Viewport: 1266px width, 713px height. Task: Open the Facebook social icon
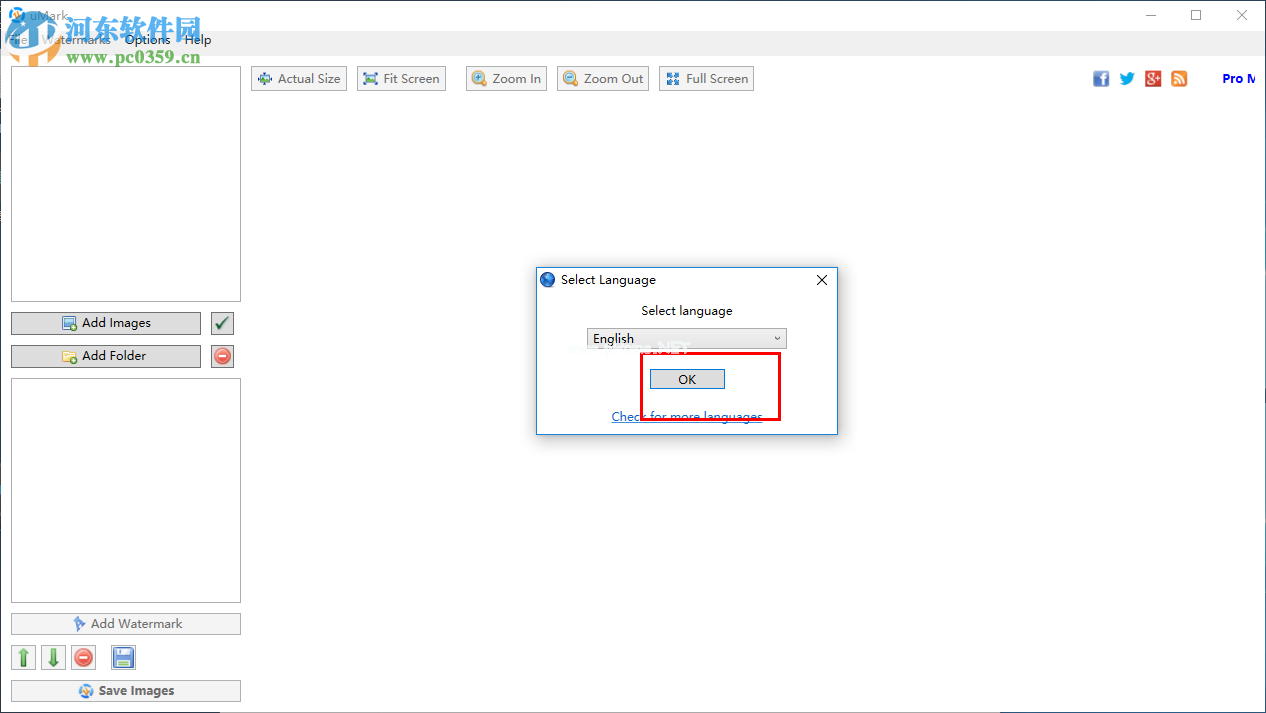pos(1101,79)
